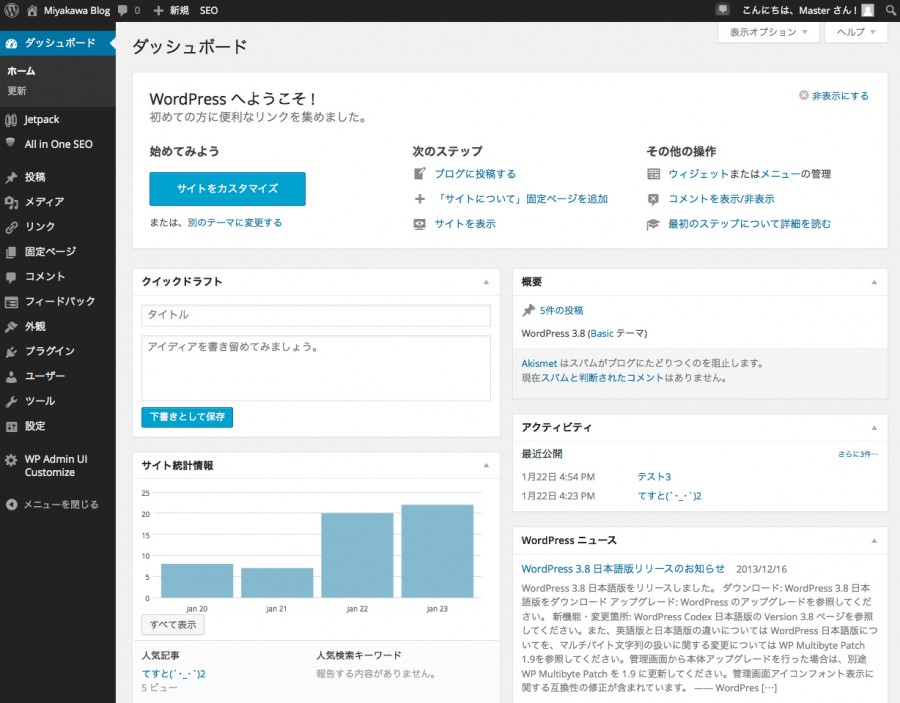The width and height of the screenshot is (900, 703).
Task: Click the リンク chain icon
Action: 11,227
